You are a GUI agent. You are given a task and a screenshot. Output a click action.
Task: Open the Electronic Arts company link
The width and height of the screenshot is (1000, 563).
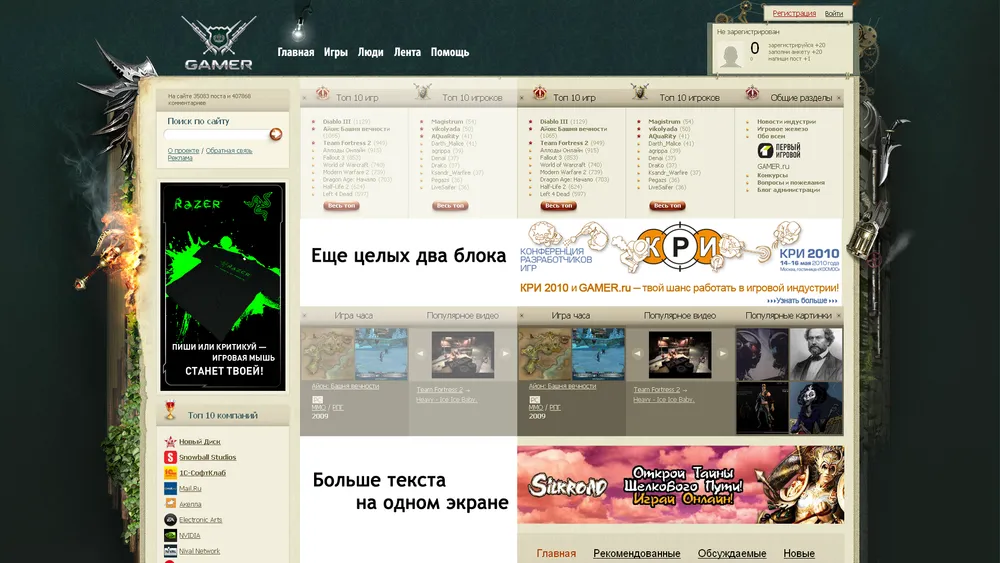click(x=200, y=520)
